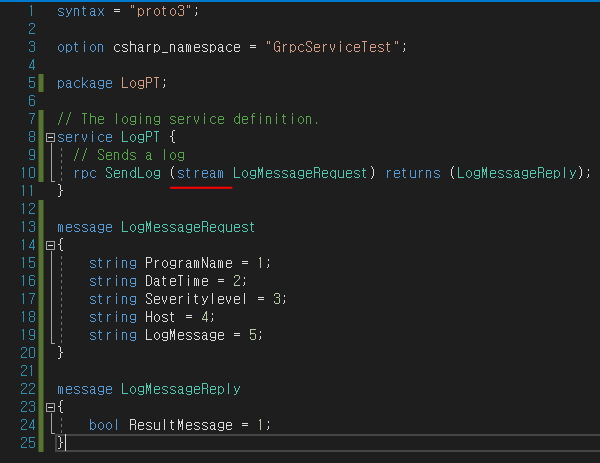The image size is (600, 463).
Task: Click the Host field name
Action: click(x=160, y=317)
